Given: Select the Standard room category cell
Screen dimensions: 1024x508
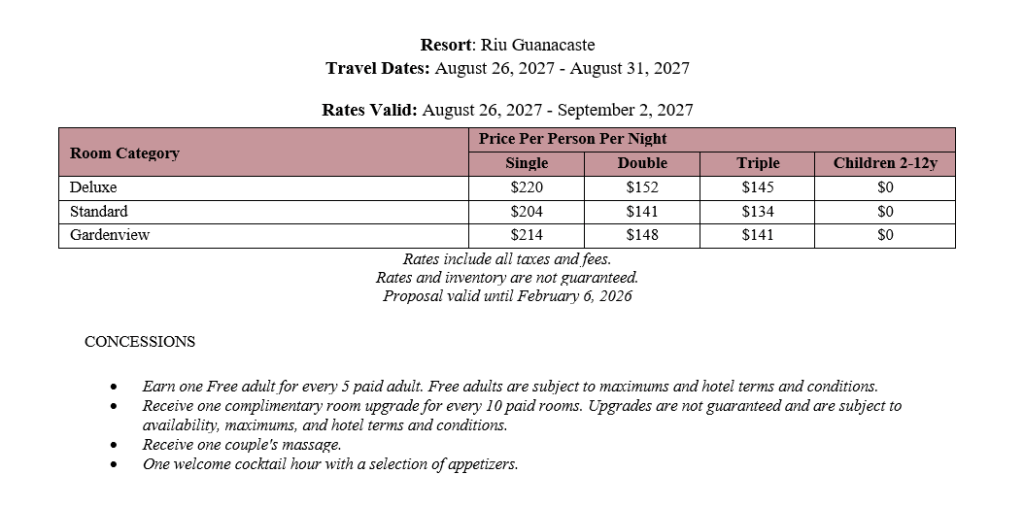Looking at the screenshot, I should pos(98,211).
